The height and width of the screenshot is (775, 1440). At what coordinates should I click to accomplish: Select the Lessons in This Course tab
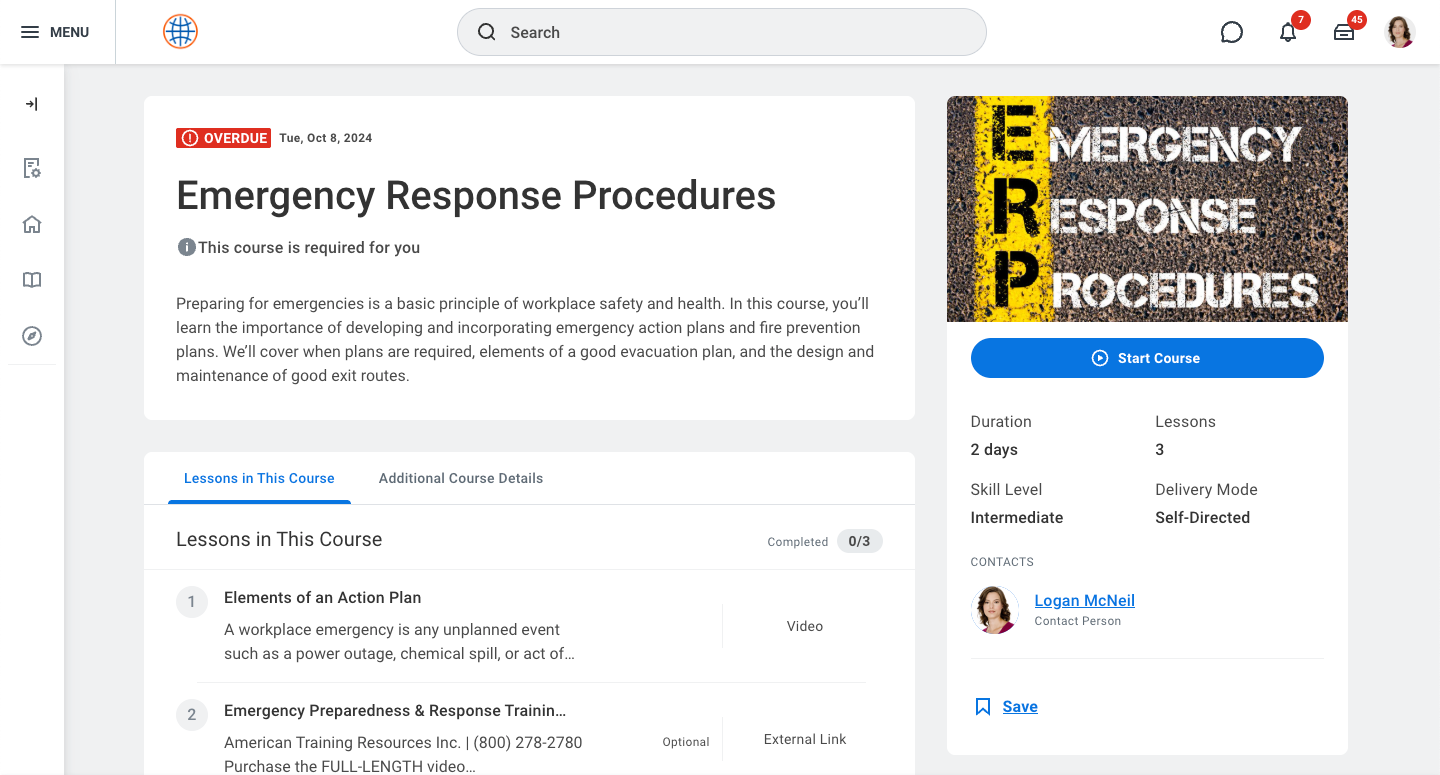pyautogui.click(x=259, y=478)
